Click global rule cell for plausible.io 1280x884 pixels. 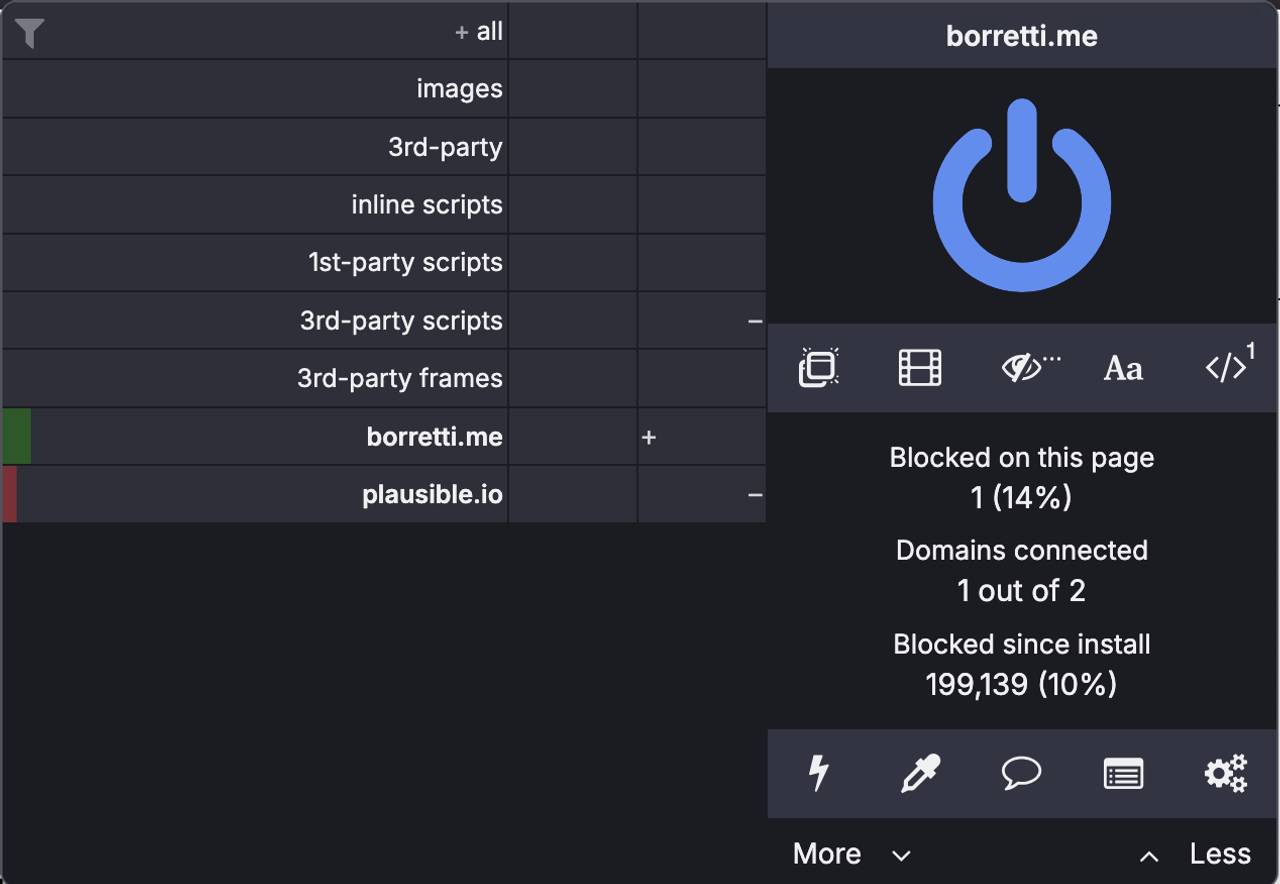click(573, 495)
